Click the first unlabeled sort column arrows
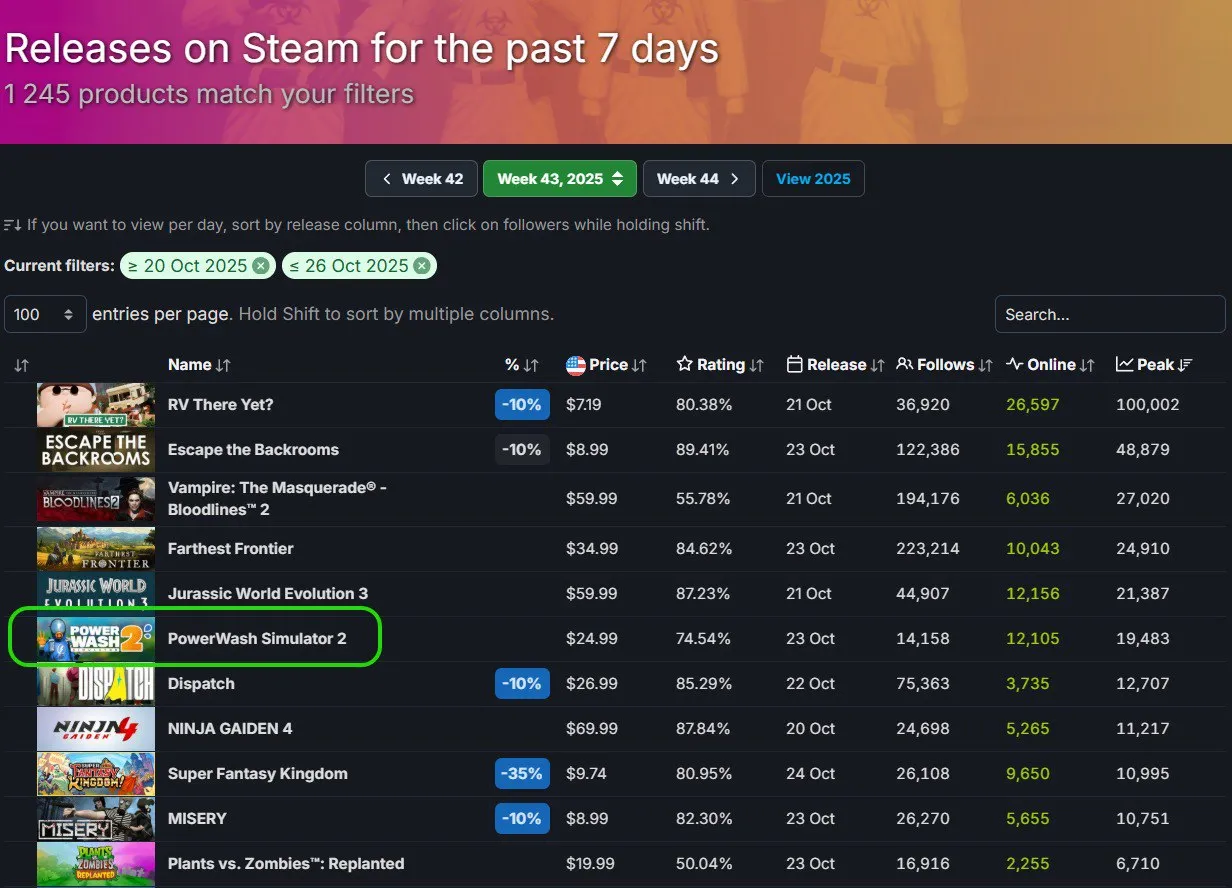Viewport: 1232px width, 888px height. (21, 366)
